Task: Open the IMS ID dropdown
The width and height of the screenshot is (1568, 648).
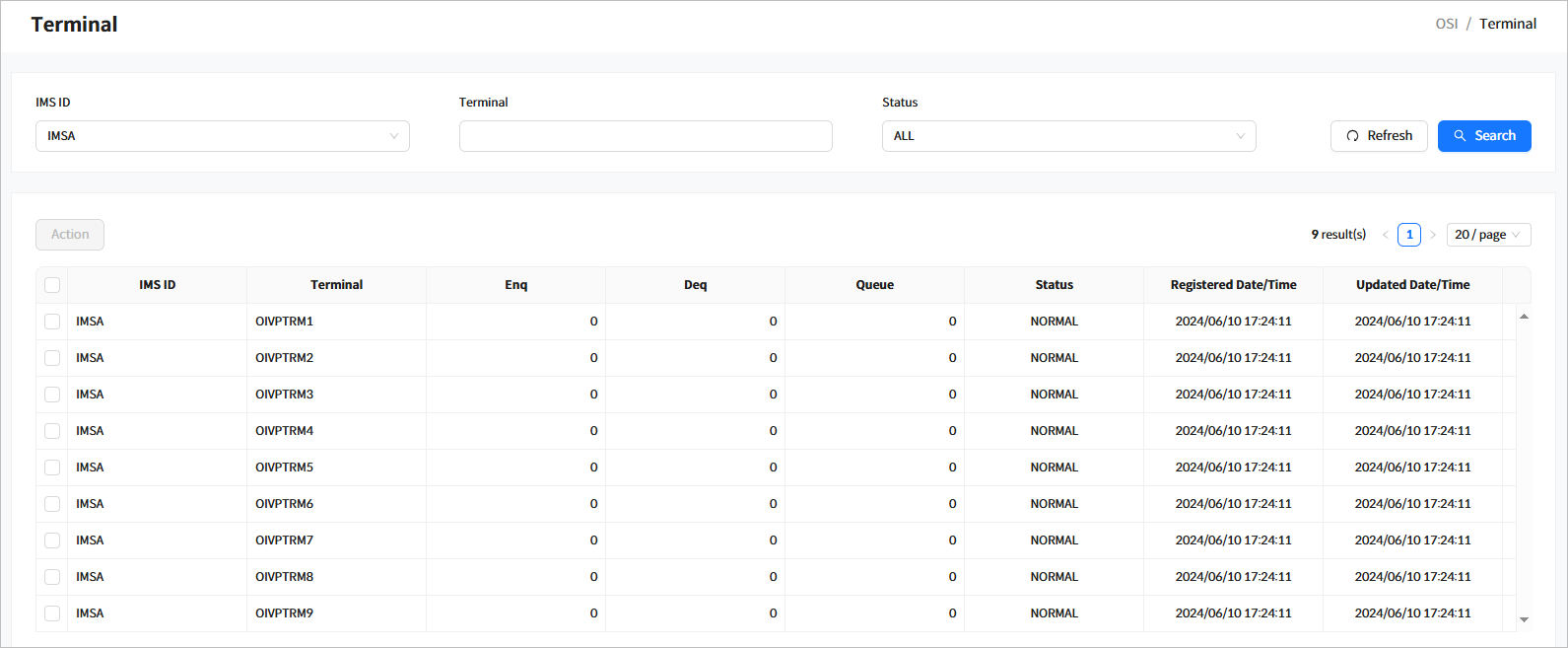Action: [x=222, y=136]
